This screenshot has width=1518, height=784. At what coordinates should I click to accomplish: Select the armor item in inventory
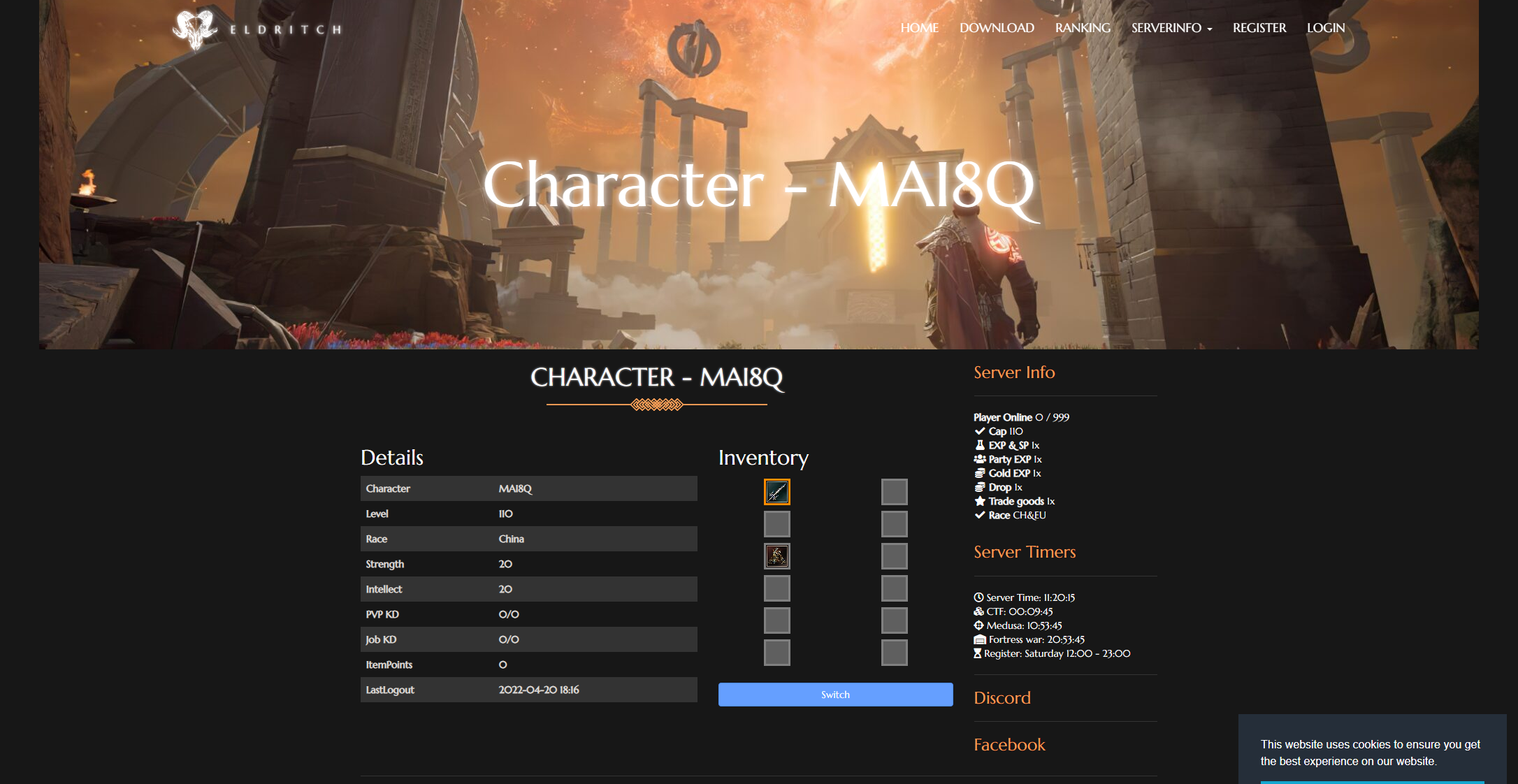776,556
